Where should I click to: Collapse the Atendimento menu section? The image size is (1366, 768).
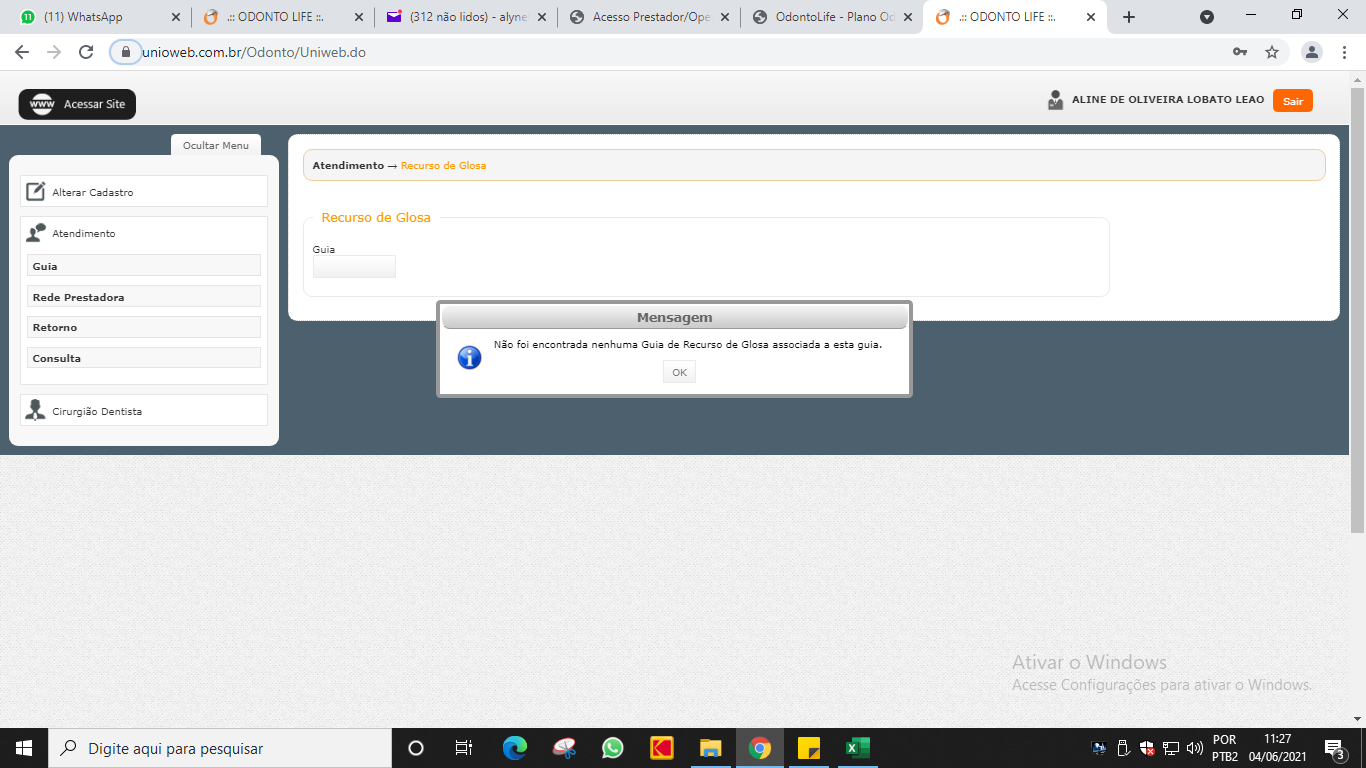[x=144, y=233]
